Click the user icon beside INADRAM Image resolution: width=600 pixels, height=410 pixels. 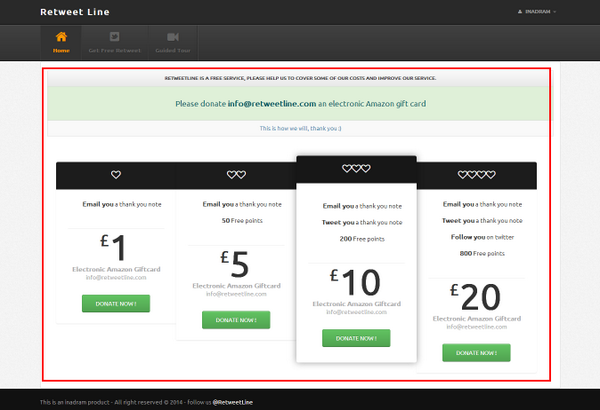tap(520, 11)
